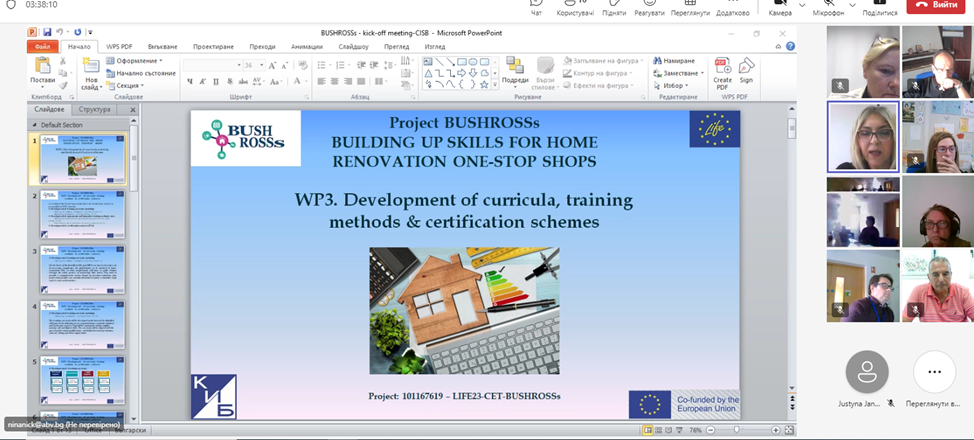The image size is (974, 440).
Task: Toggle the Камера button on
Action: 780,7
